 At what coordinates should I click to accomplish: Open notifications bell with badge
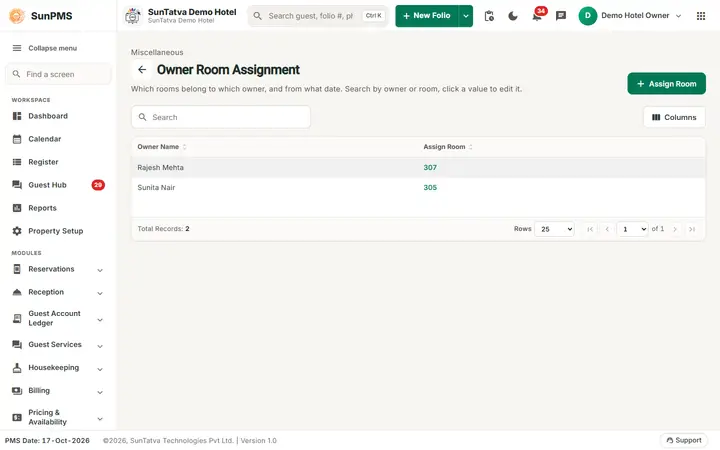tap(537, 16)
